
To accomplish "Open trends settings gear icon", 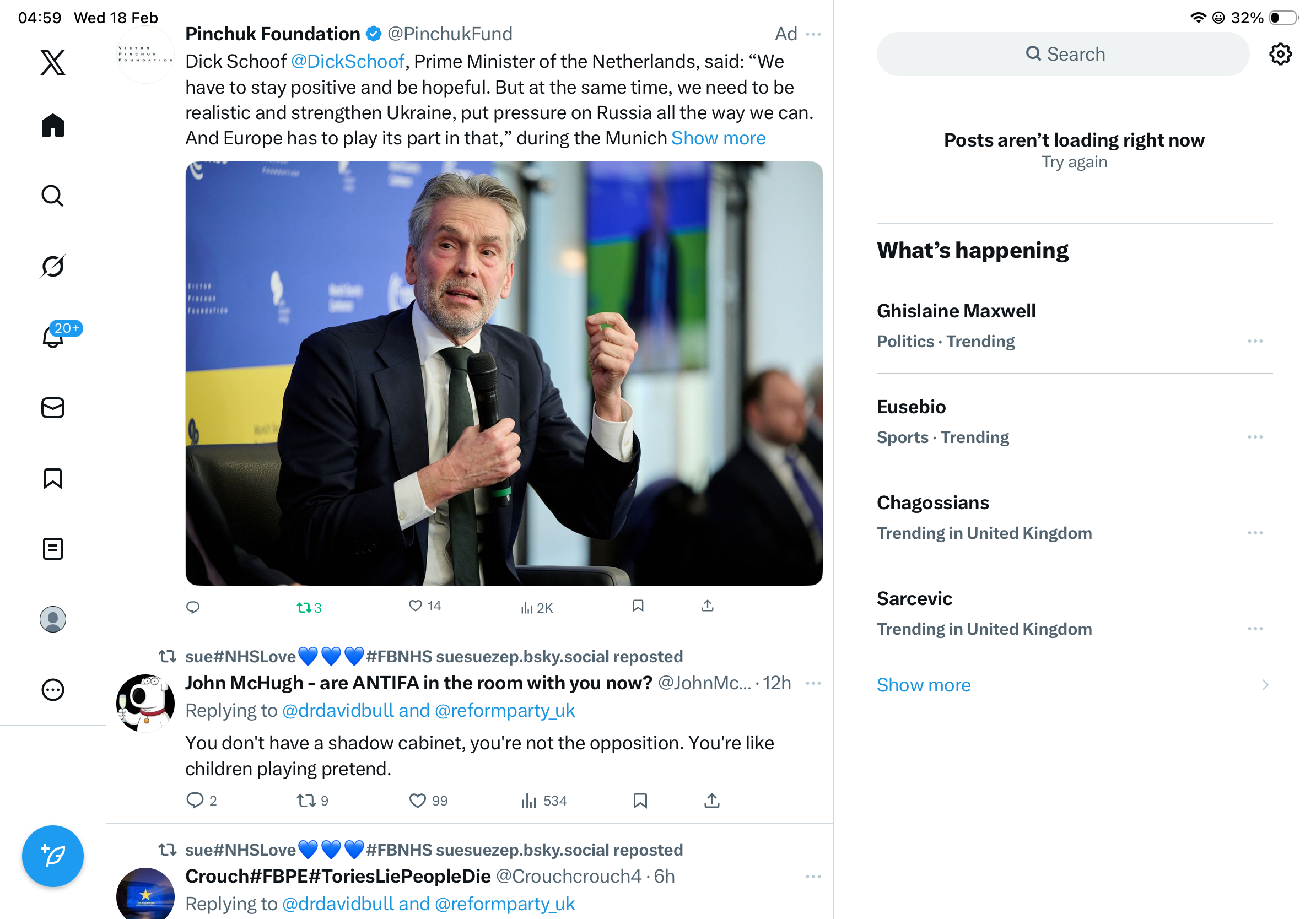I will pyautogui.click(x=1279, y=55).
